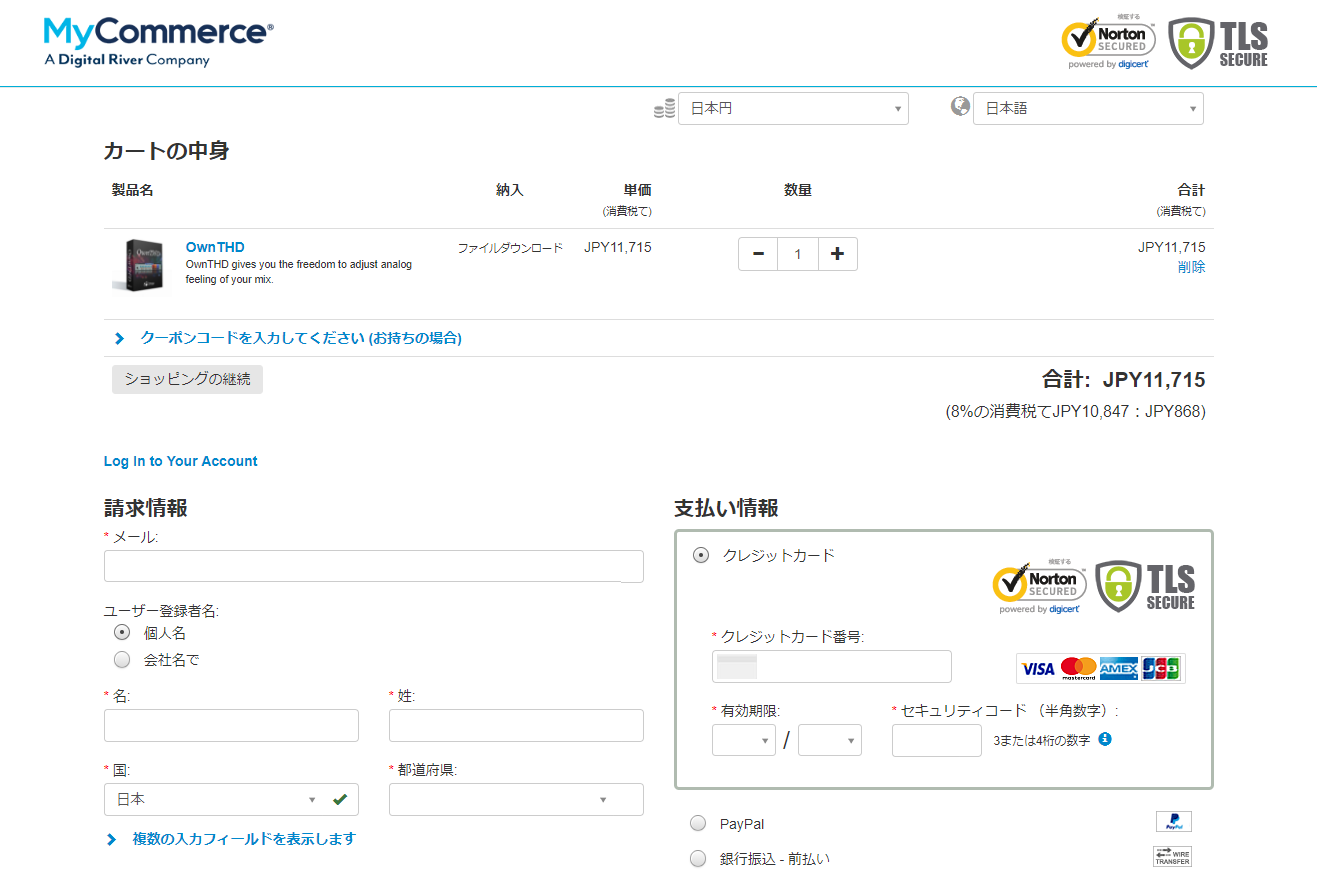1317x874 pixels.
Task: Decrease quantity with the minus button
Action: pyautogui.click(x=758, y=254)
